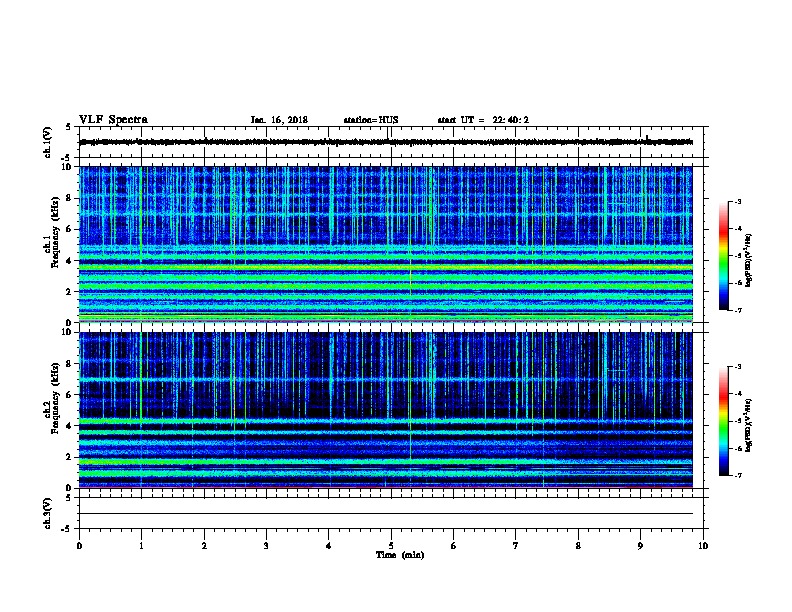Click the ch.1 voltage waveform trace

(386, 142)
